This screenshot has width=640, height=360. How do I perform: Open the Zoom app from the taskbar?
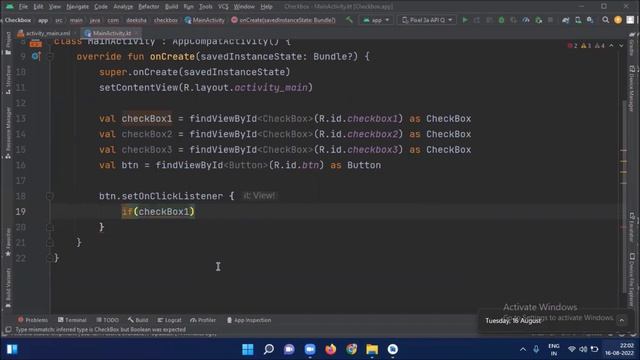(310, 349)
